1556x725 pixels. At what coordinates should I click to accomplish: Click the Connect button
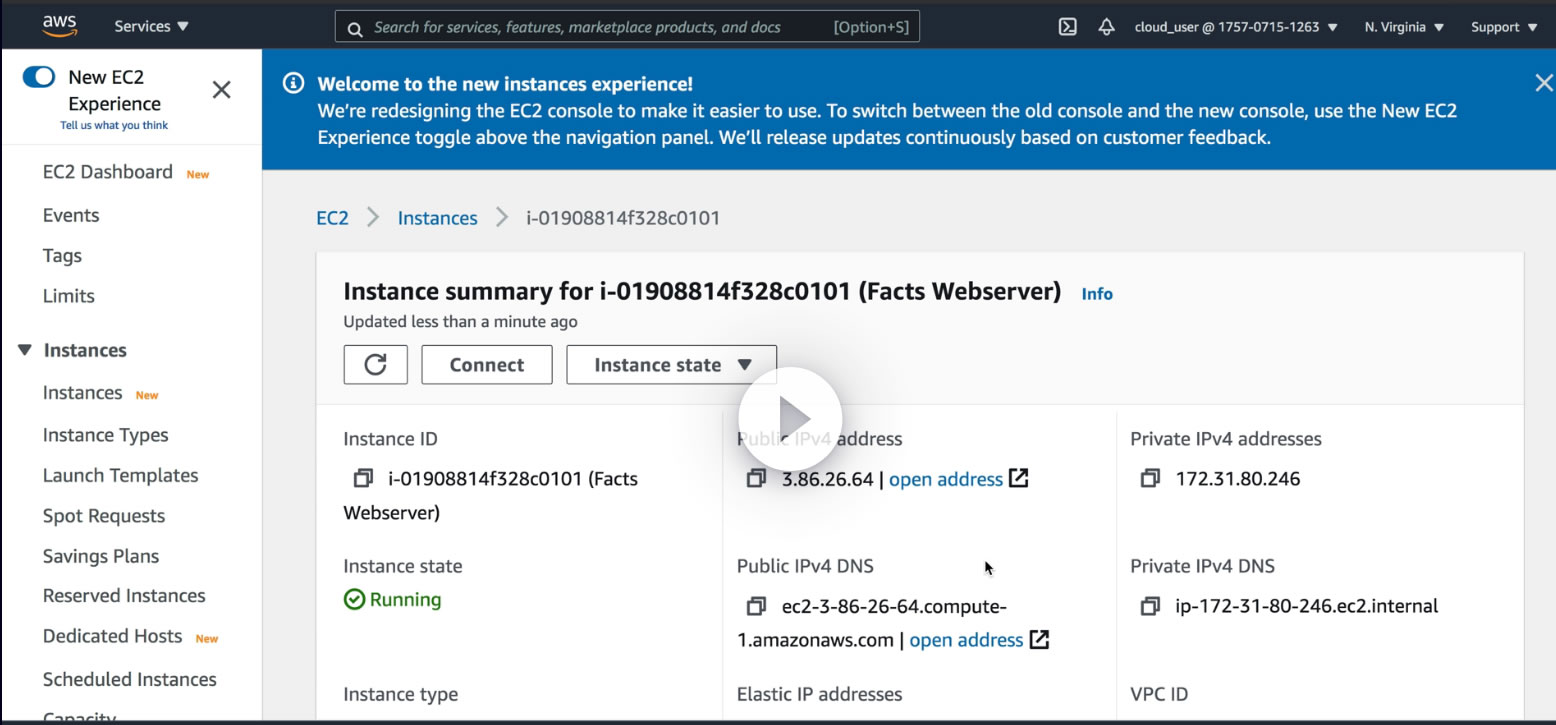click(x=486, y=365)
